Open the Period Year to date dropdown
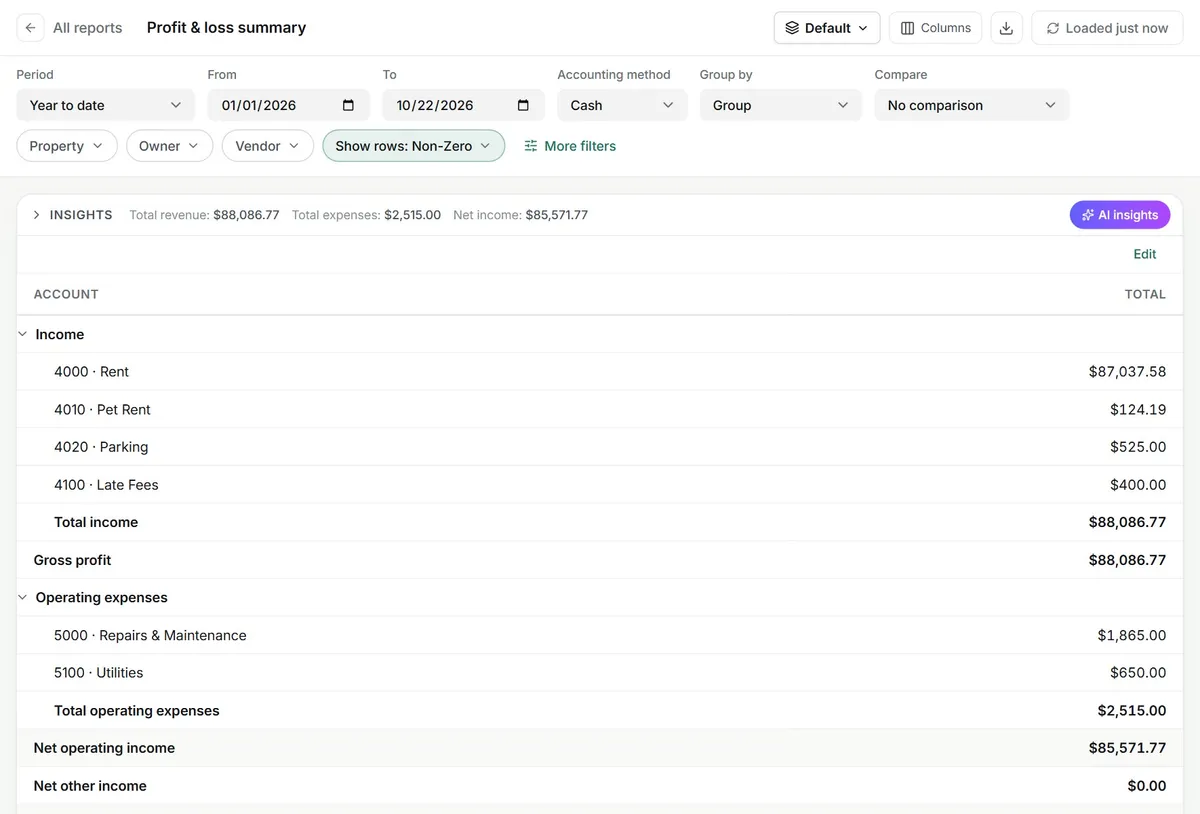The width and height of the screenshot is (1200, 814). pyautogui.click(x=106, y=105)
